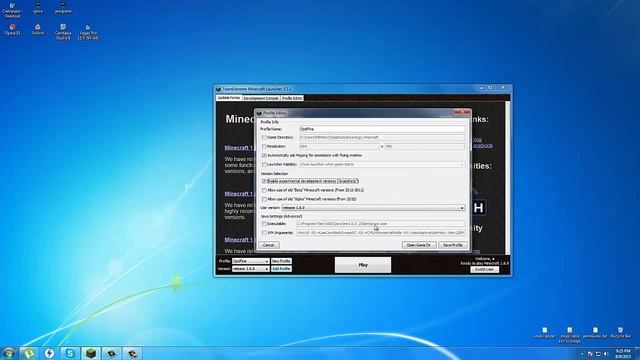Tick the Launcher Visibility checkbox
This screenshot has width=640, height=360.
pyautogui.click(x=264, y=164)
